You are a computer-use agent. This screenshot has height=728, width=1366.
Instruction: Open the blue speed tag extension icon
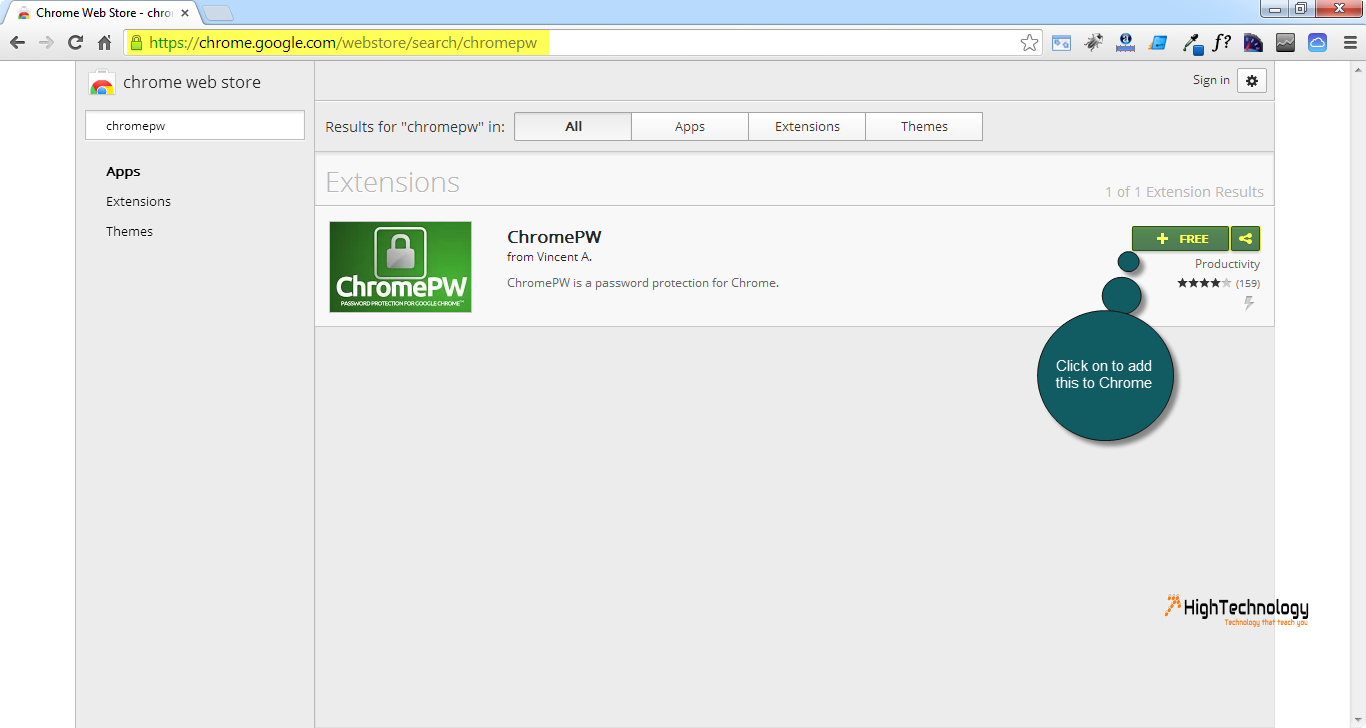[1158, 43]
